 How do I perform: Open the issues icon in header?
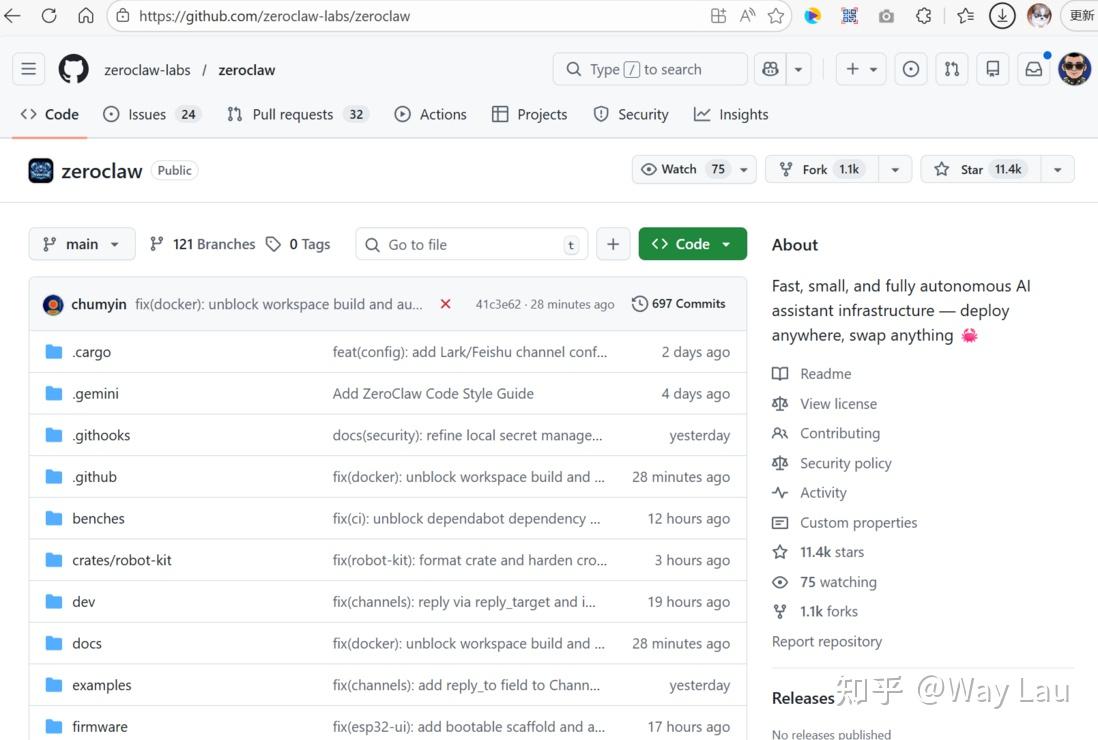tap(911, 69)
